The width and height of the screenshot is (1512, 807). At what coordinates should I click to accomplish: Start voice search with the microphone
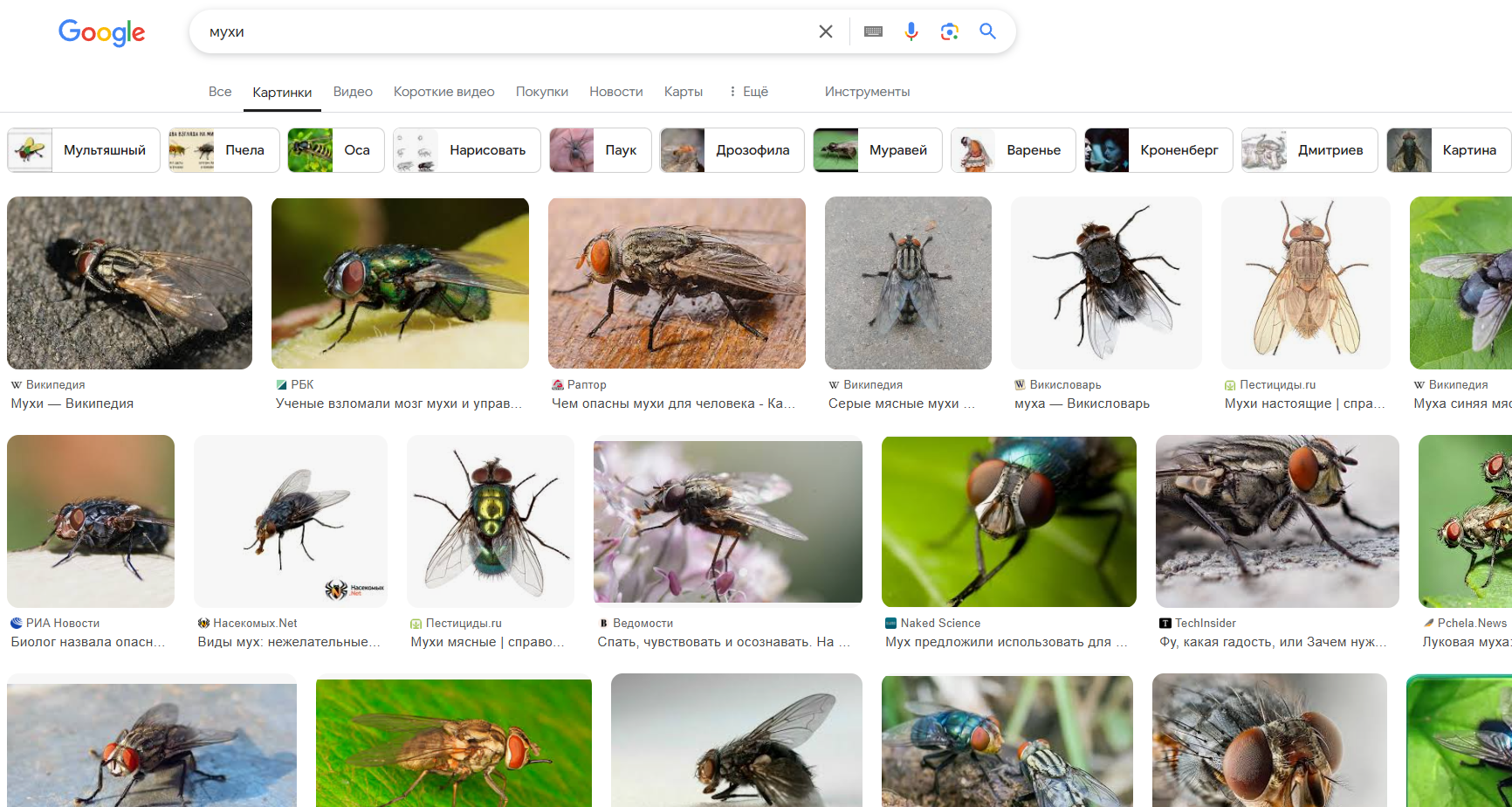click(x=911, y=31)
